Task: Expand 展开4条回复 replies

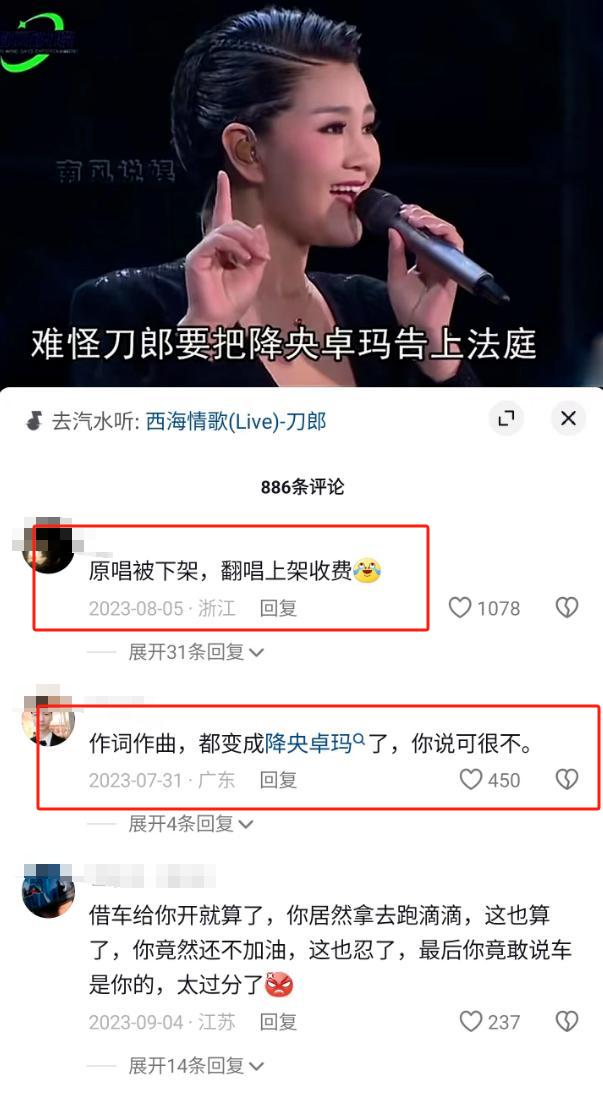Action: [190, 824]
